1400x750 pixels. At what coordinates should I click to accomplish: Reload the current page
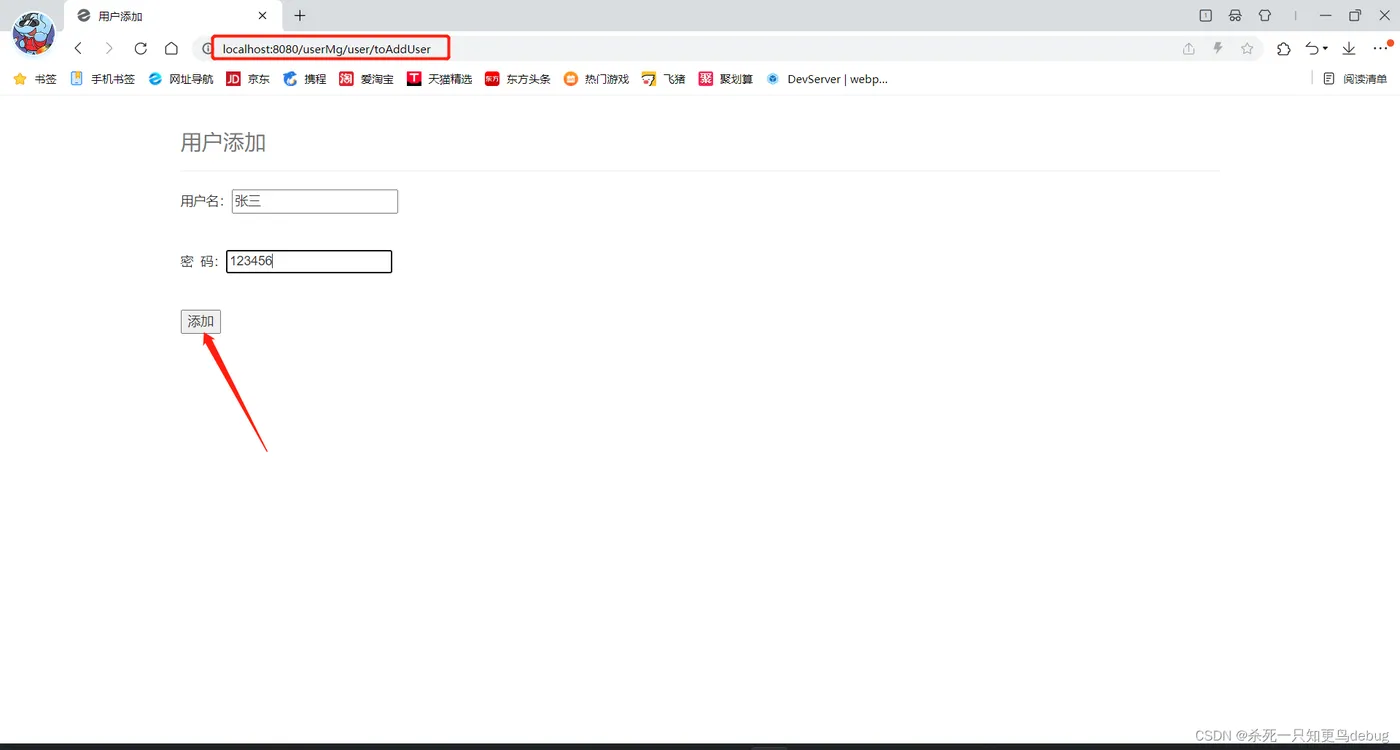[x=140, y=48]
